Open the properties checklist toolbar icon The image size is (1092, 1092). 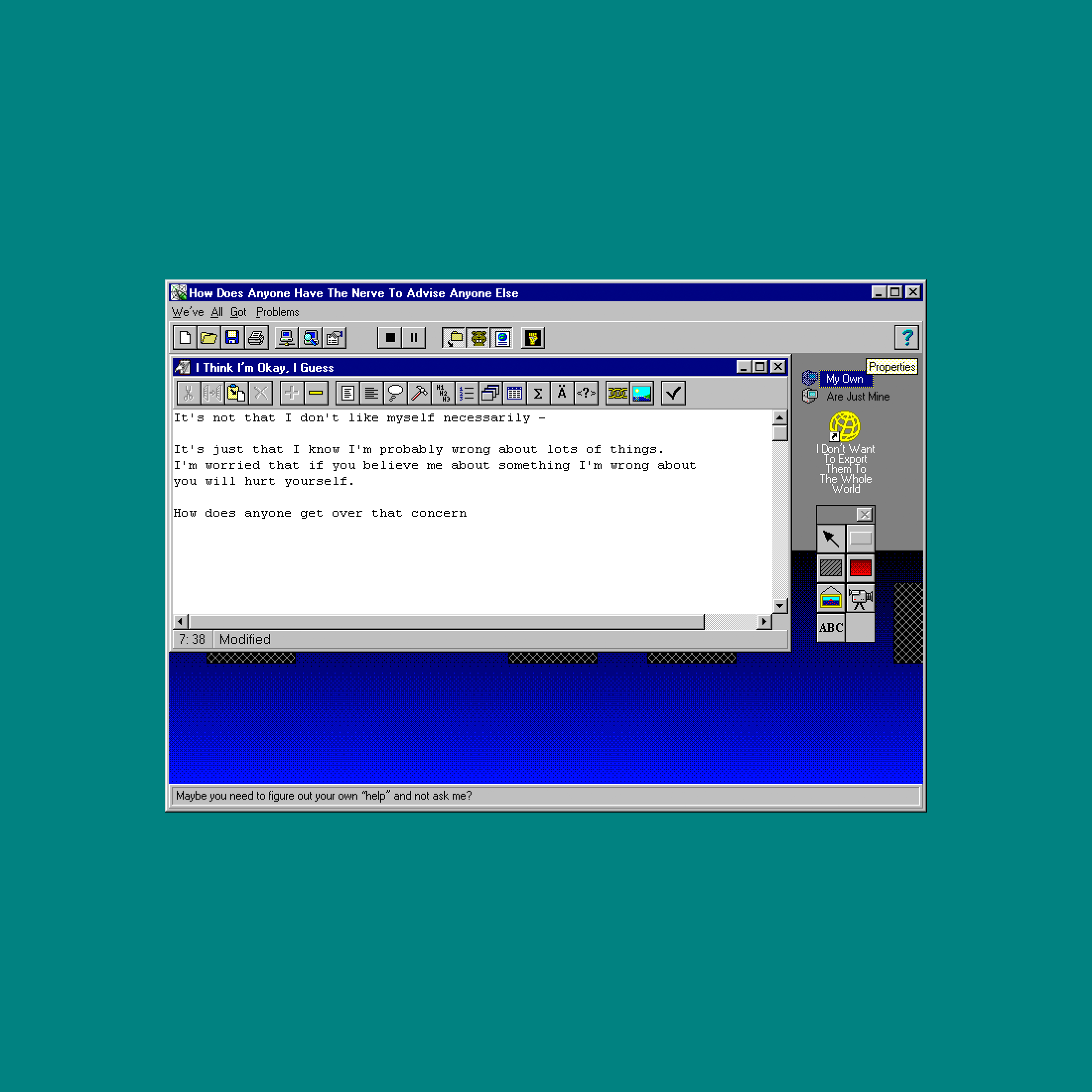[334, 338]
